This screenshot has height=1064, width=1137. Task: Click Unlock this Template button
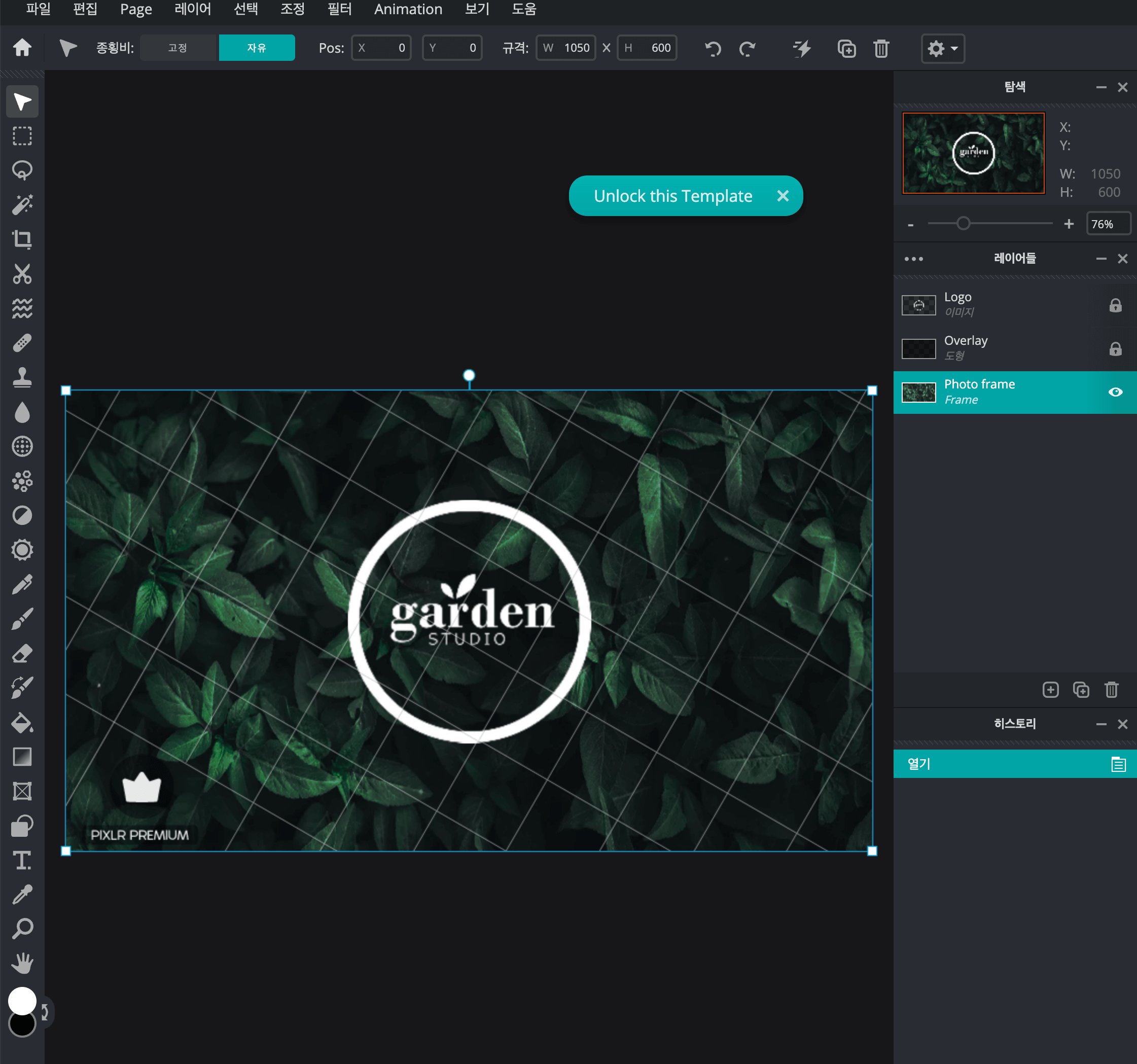click(x=673, y=195)
